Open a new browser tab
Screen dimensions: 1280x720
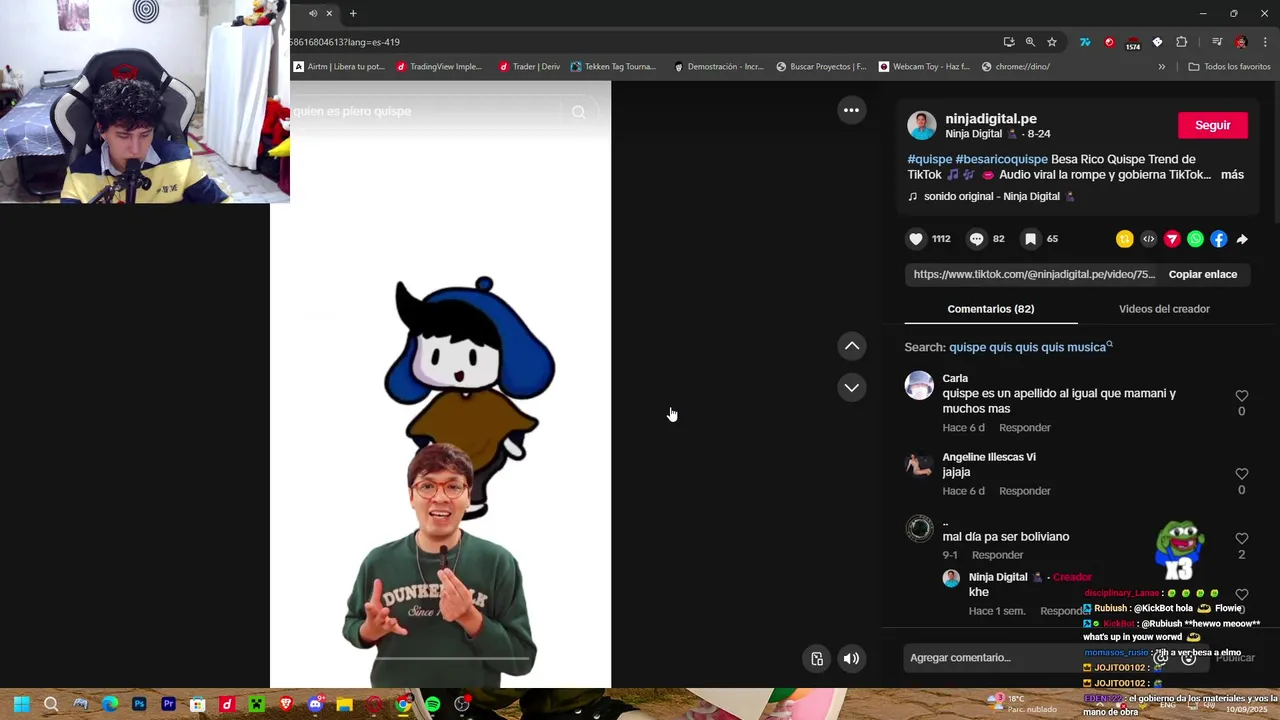[353, 13]
